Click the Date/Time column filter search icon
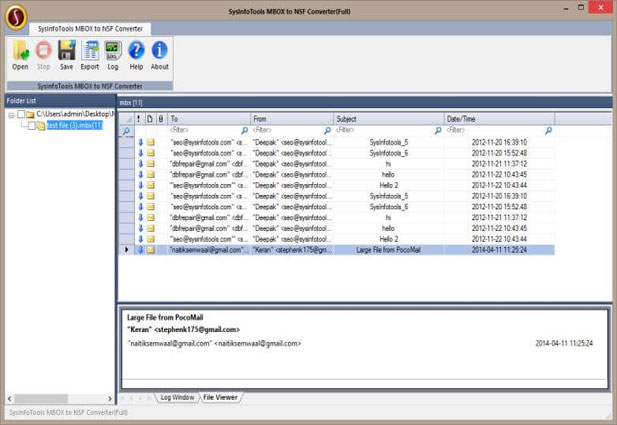Screen dimensions: 617x425 click(x=549, y=130)
